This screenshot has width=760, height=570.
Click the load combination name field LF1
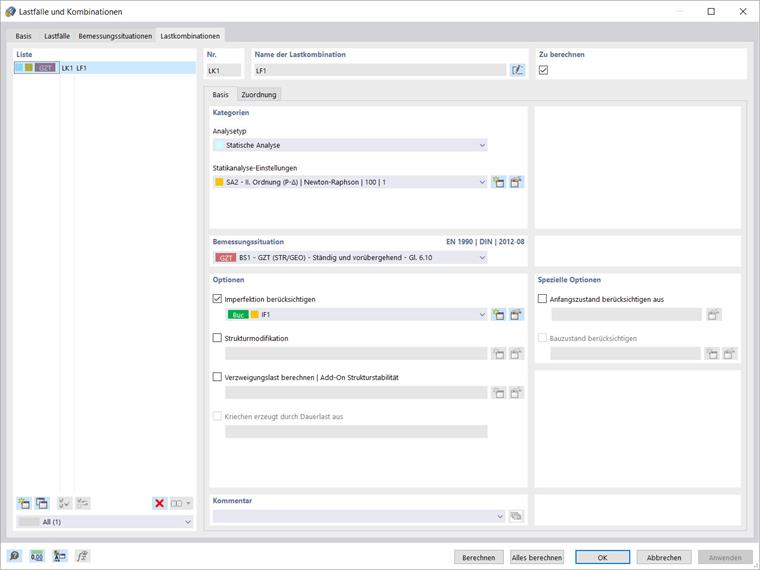[380, 70]
